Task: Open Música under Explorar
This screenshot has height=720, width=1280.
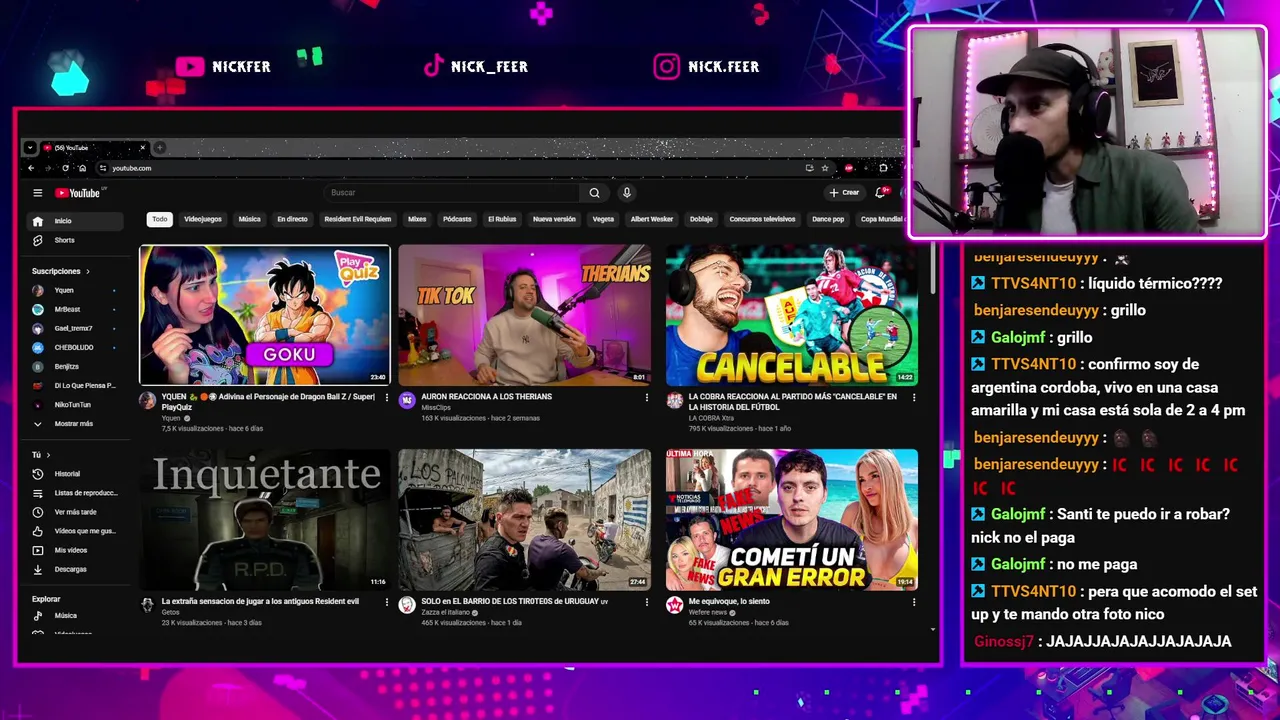Action: 75,616
